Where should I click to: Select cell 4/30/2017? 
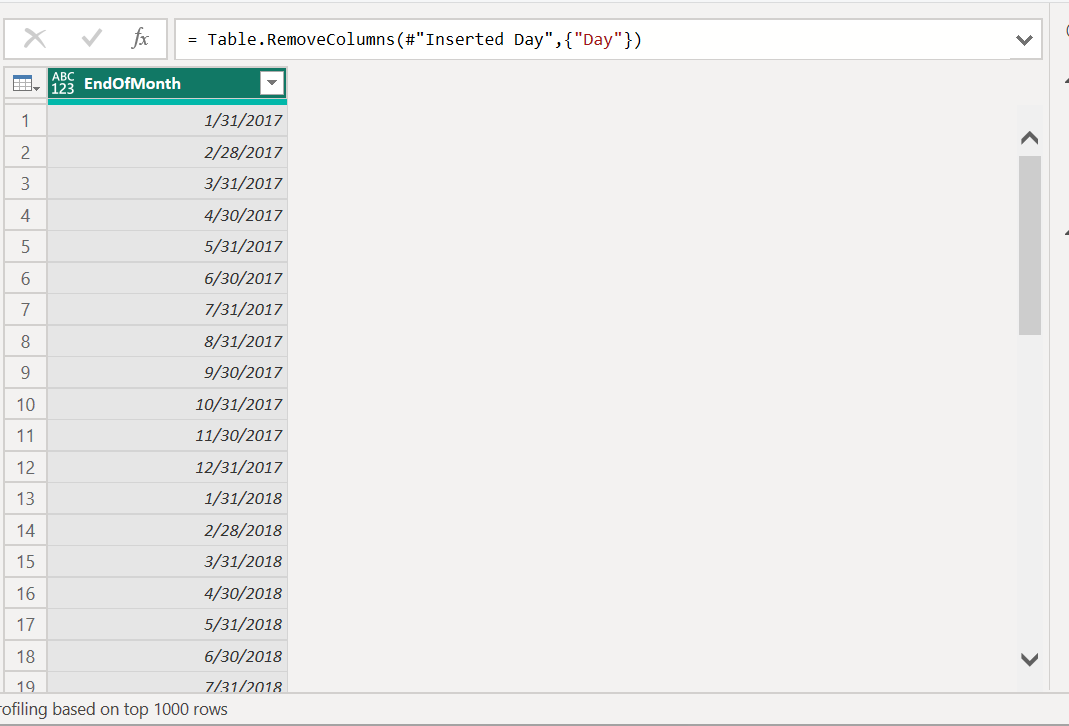pos(167,215)
